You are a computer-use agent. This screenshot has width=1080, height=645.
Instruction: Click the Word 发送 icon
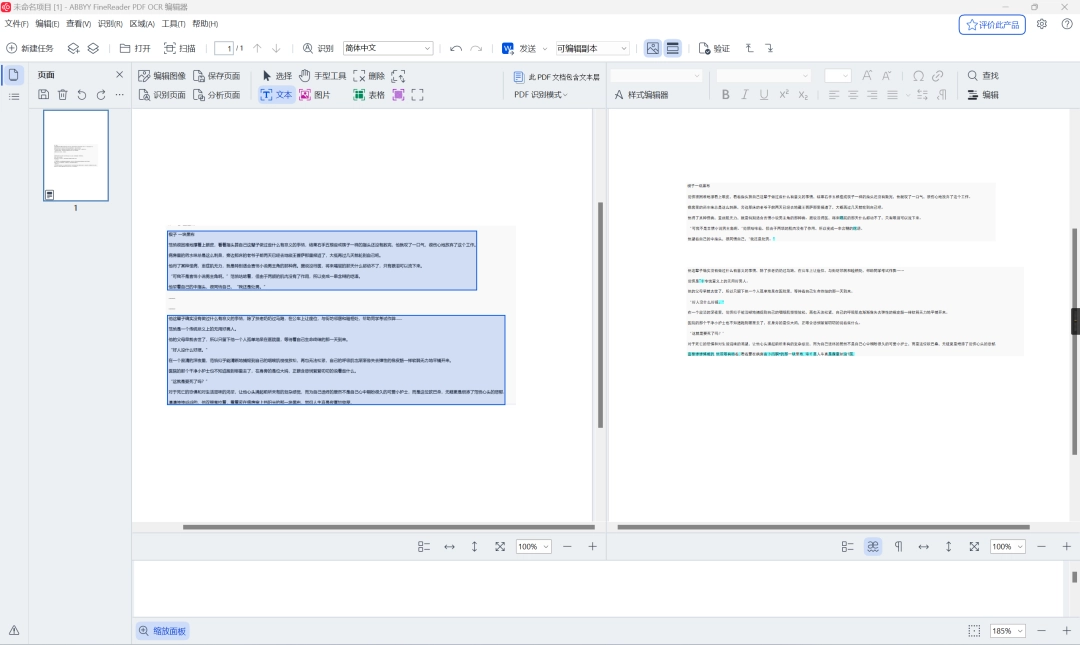[508, 48]
